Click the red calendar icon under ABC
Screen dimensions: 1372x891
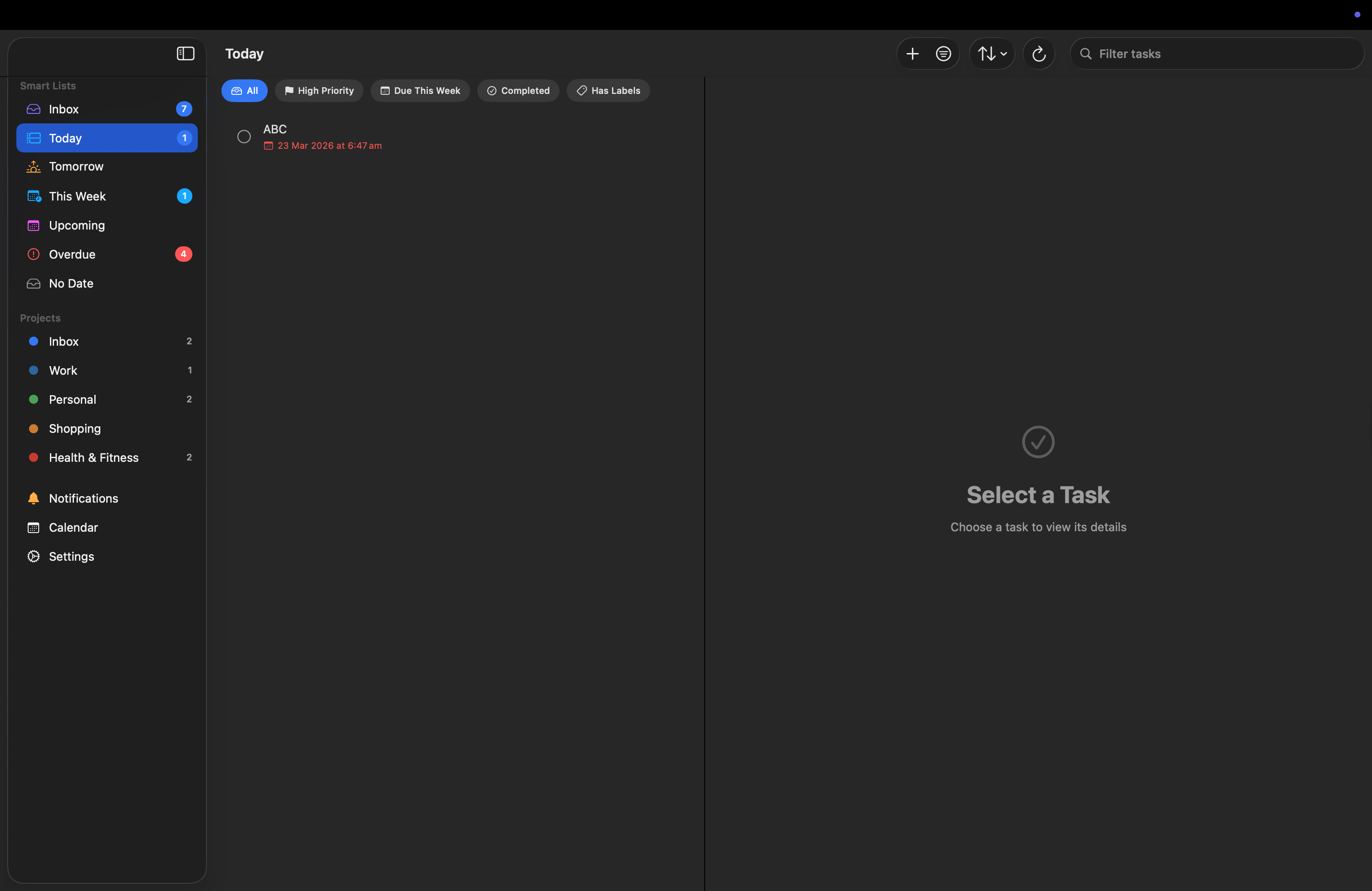pyautogui.click(x=268, y=146)
